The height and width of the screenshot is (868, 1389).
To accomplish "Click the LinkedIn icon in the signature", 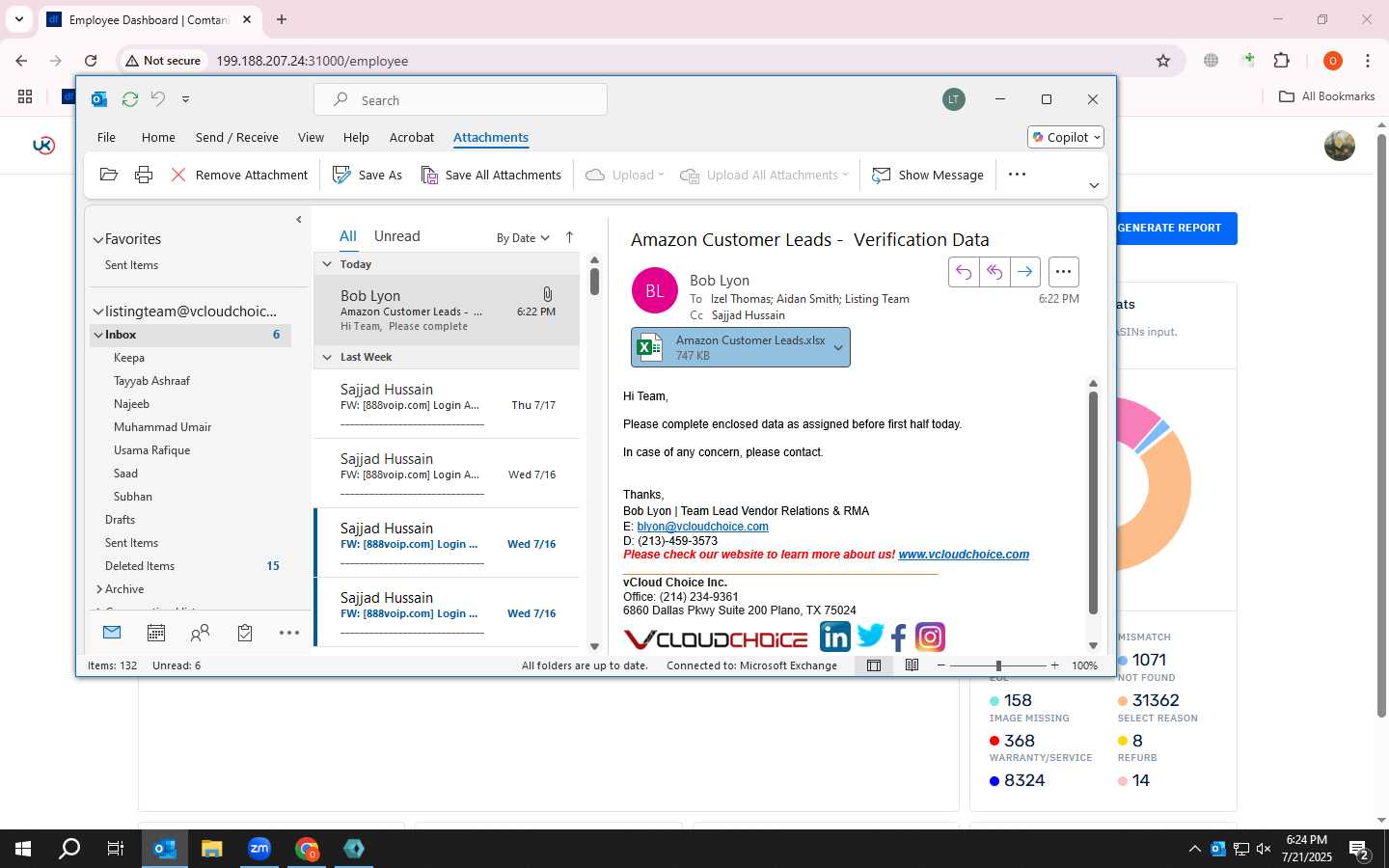I will [x=835, y=637].
